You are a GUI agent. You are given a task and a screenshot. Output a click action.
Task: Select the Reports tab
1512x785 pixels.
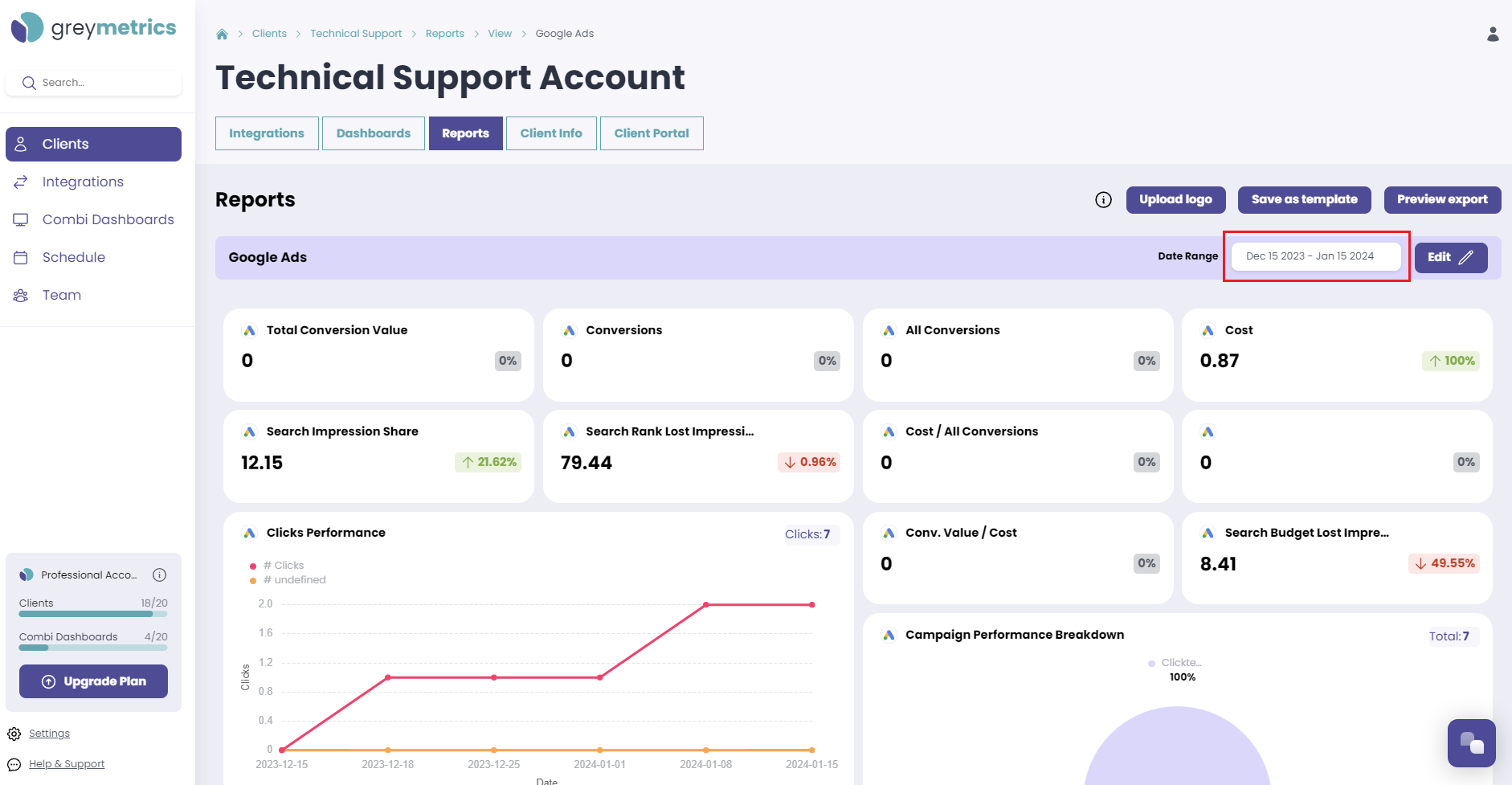tap(466, 133)
